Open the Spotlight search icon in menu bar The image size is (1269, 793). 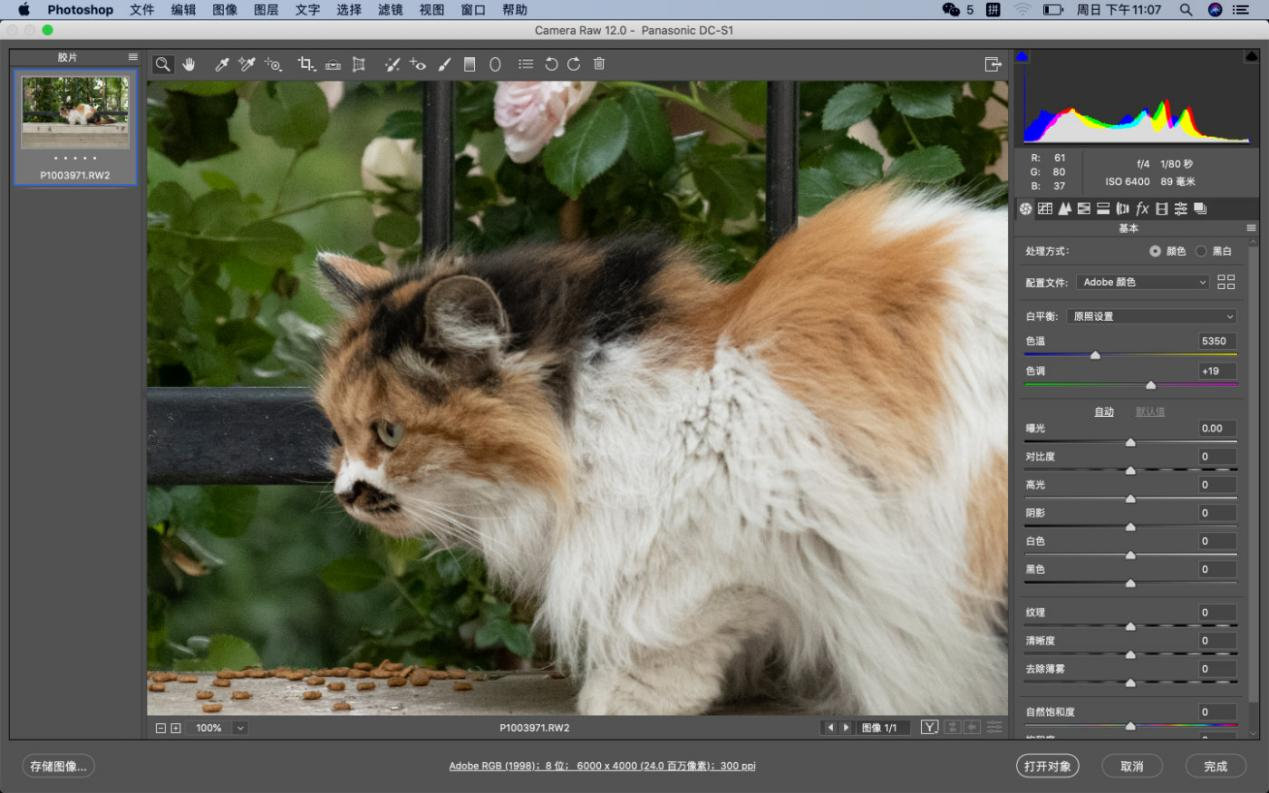[1186, 10]
